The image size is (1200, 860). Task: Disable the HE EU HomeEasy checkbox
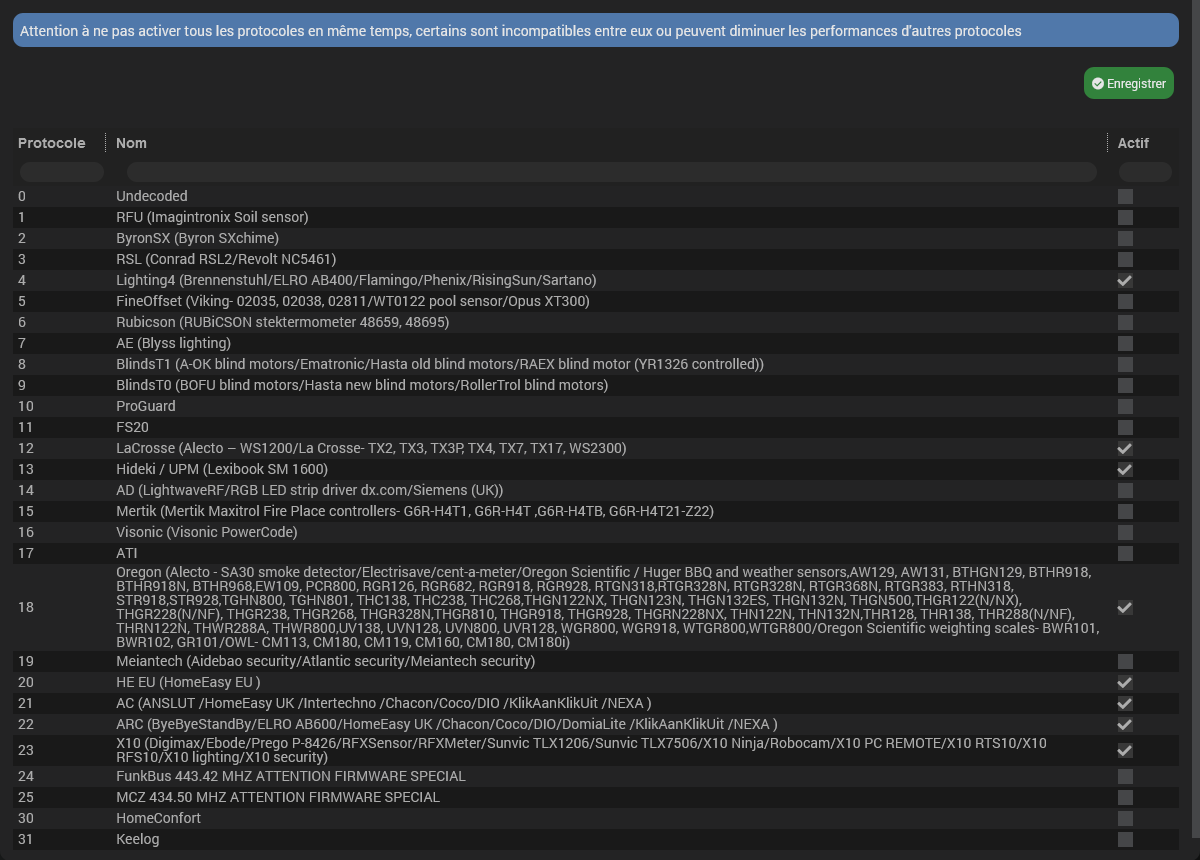pyautogui.click(x=1126, y=683)
